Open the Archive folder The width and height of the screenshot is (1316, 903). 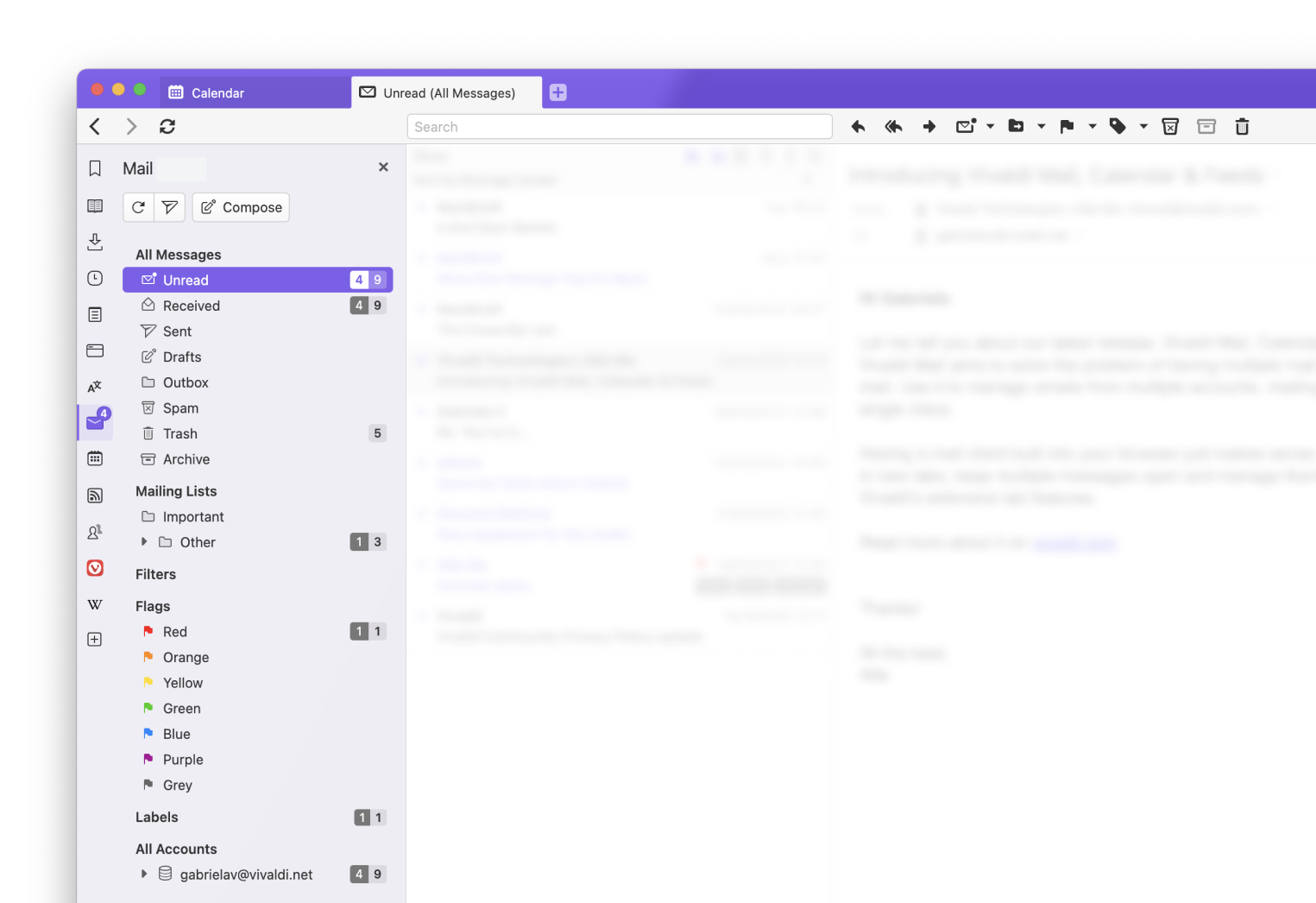pos(258,459)
